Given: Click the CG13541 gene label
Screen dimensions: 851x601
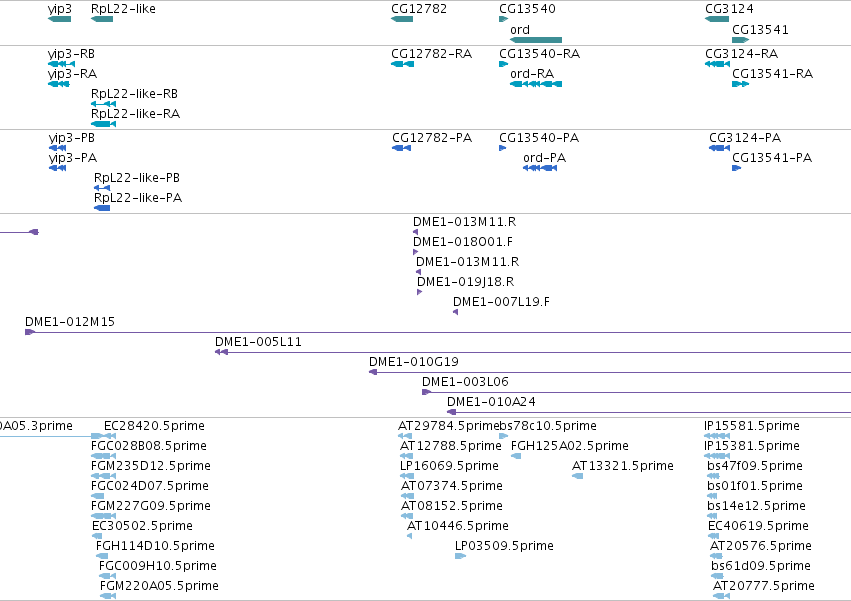Looking at the screenshot, I should (760, 30).
